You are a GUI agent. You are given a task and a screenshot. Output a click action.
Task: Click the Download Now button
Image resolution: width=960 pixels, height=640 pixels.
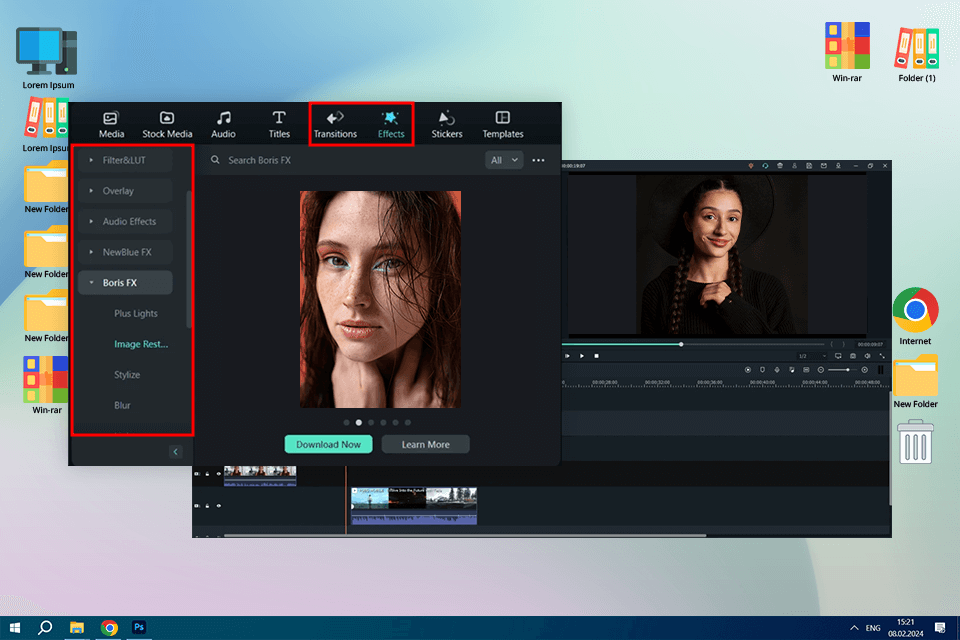click(x=328, y=444)
